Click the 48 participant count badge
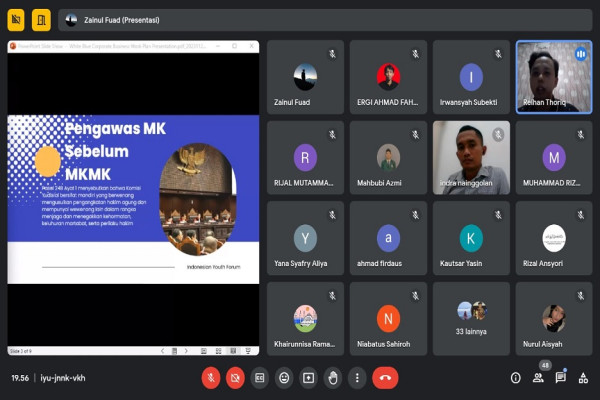The width and height of the screenshot is (600, 400). [x=545, y=365]
